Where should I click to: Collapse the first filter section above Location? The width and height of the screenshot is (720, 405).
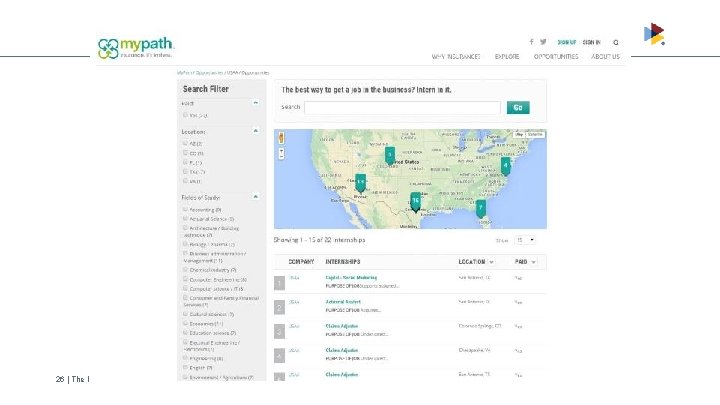click(x=256, y=102)
